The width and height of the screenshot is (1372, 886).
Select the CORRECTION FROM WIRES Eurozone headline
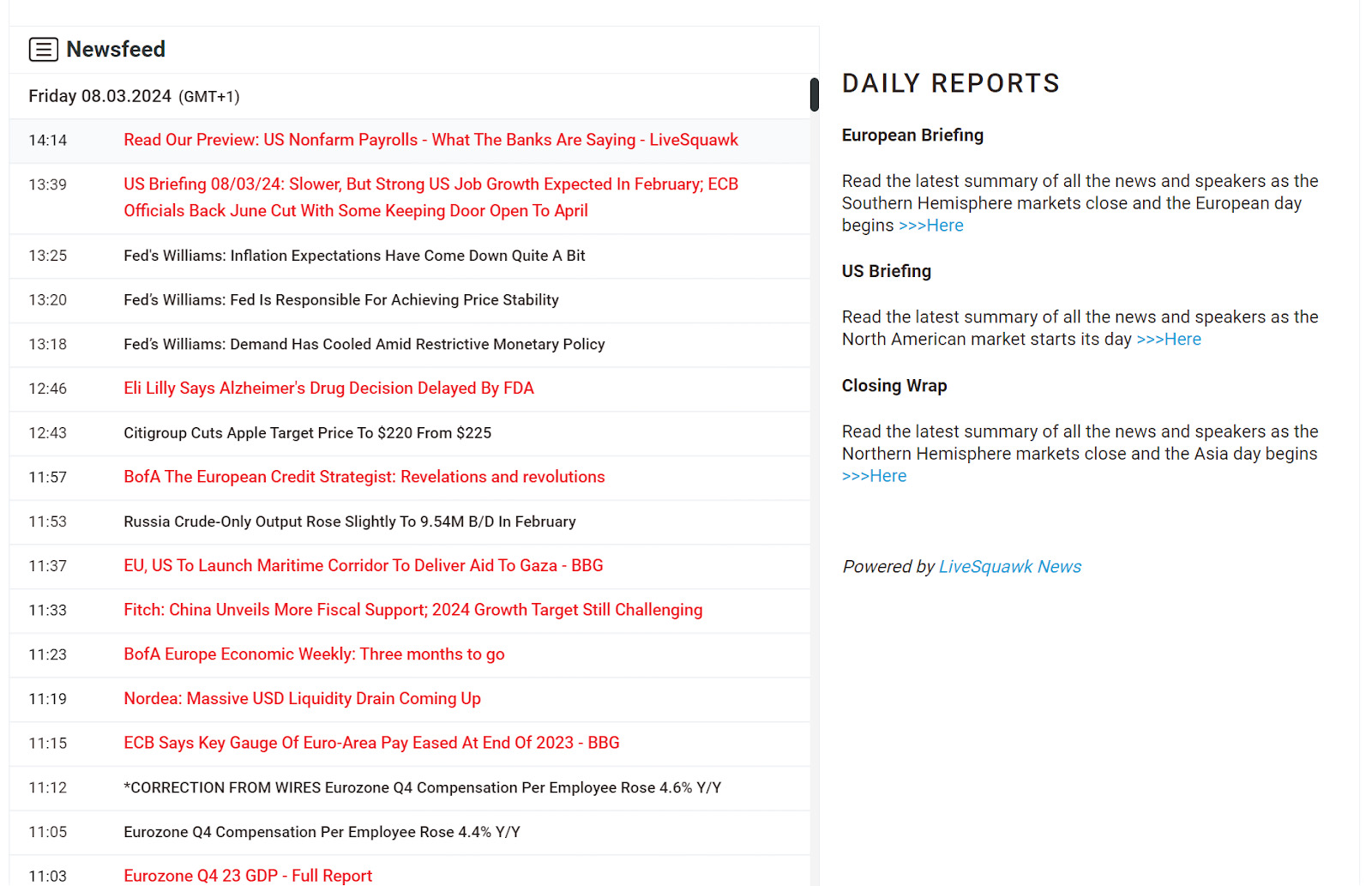coord(423,787)
